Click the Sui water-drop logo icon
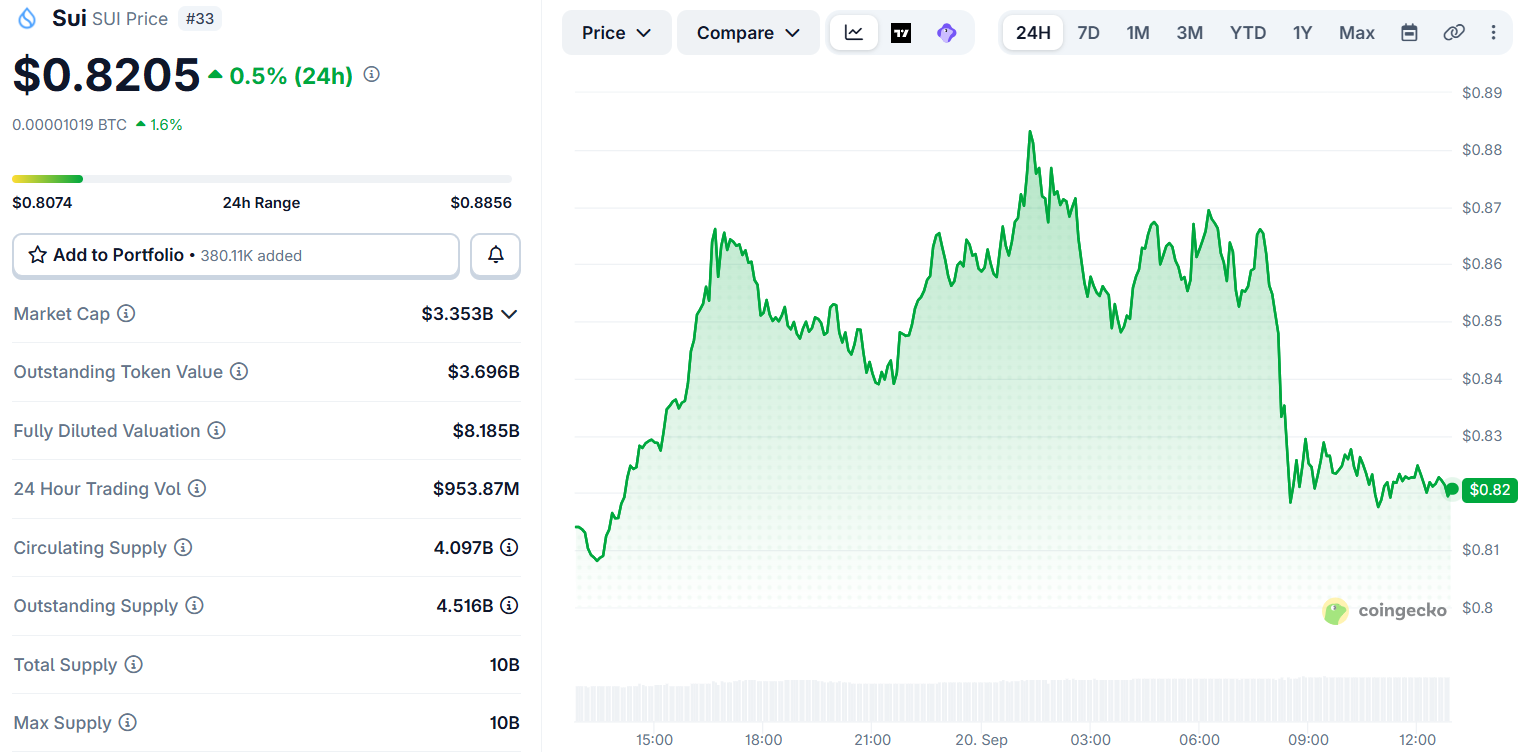This screenshot has width=1532, height=752. click(27, 18)
